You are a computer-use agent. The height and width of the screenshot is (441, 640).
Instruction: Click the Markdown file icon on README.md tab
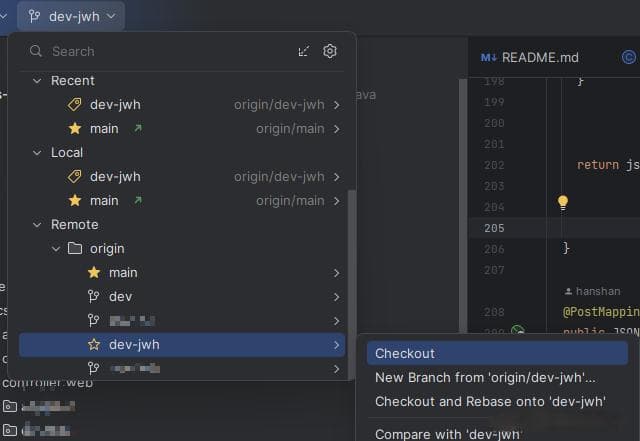point(489,58)
